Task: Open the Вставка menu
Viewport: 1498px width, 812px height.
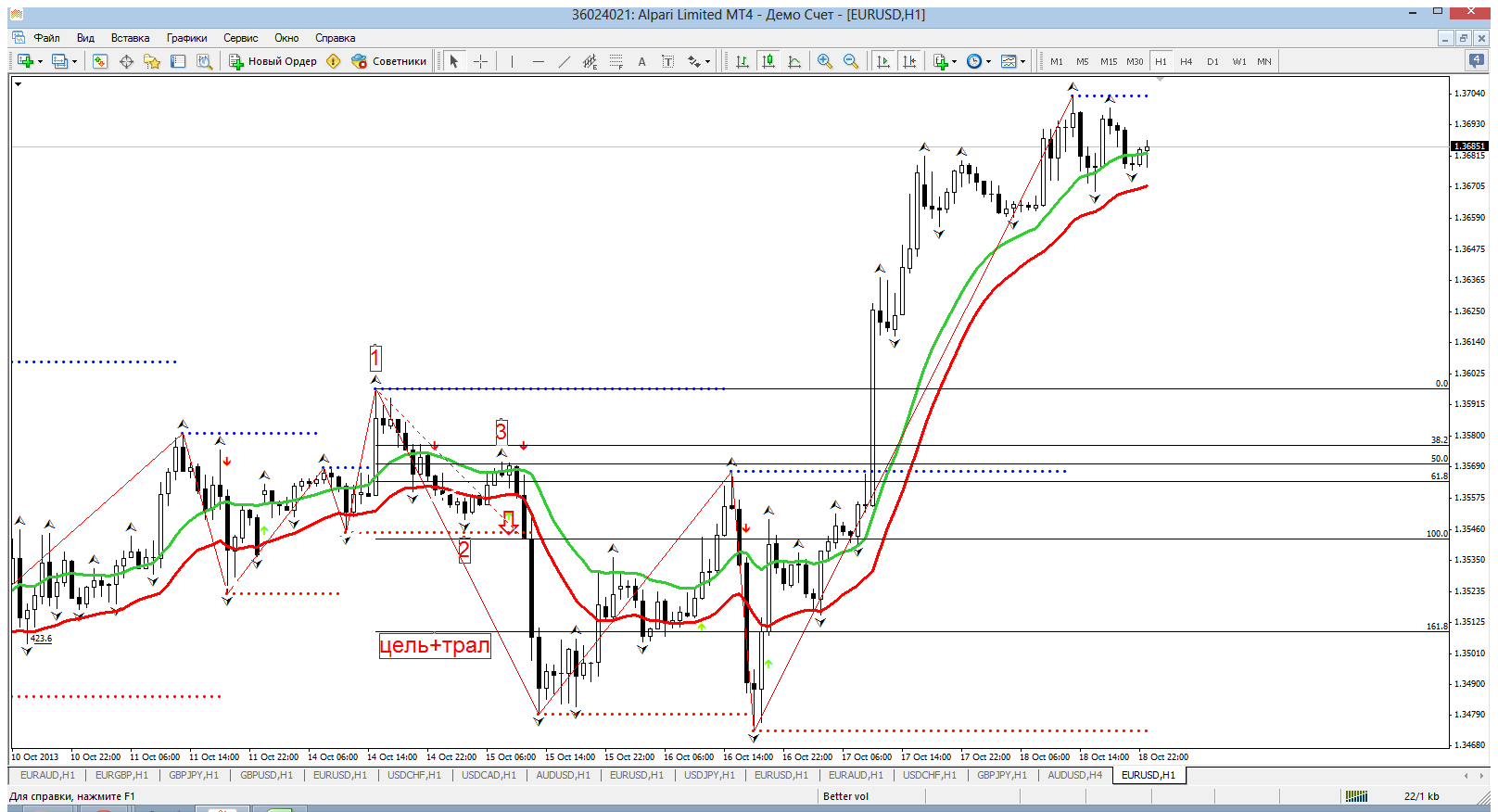Action: tap(130, 38)
